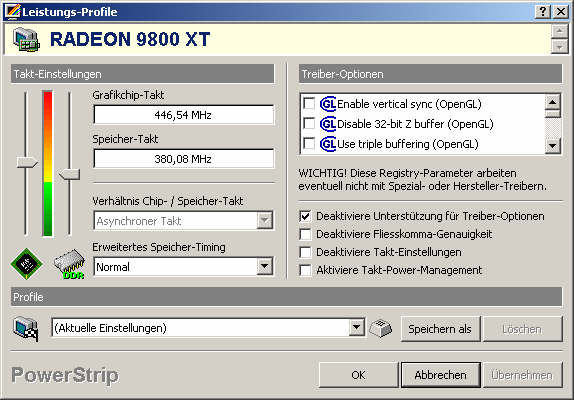Click header scroll down arrow near RADEON title

tap(559, 47)
